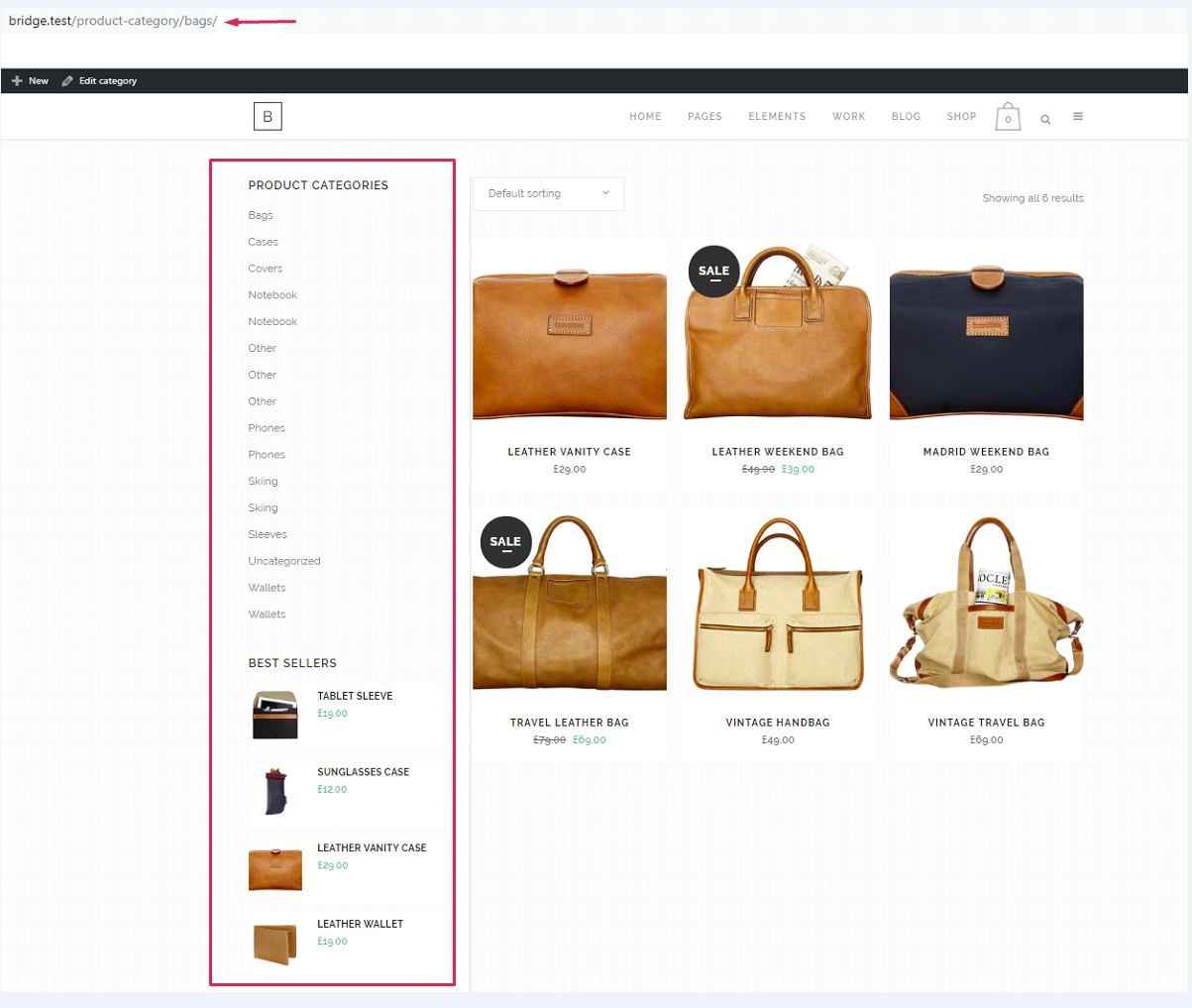Click the £49.00 price under Vintage Handbag

778,740
